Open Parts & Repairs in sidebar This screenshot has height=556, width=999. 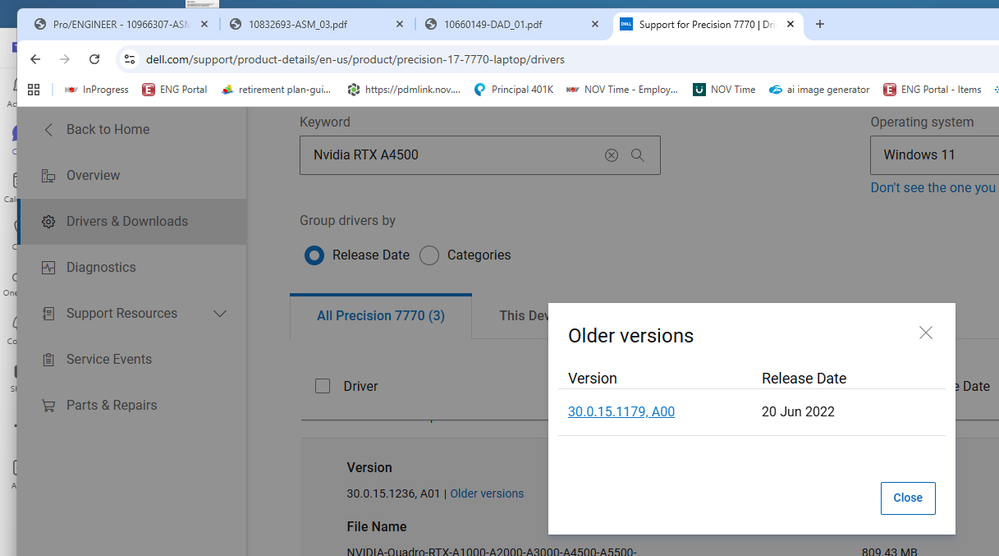coord(111,405)
